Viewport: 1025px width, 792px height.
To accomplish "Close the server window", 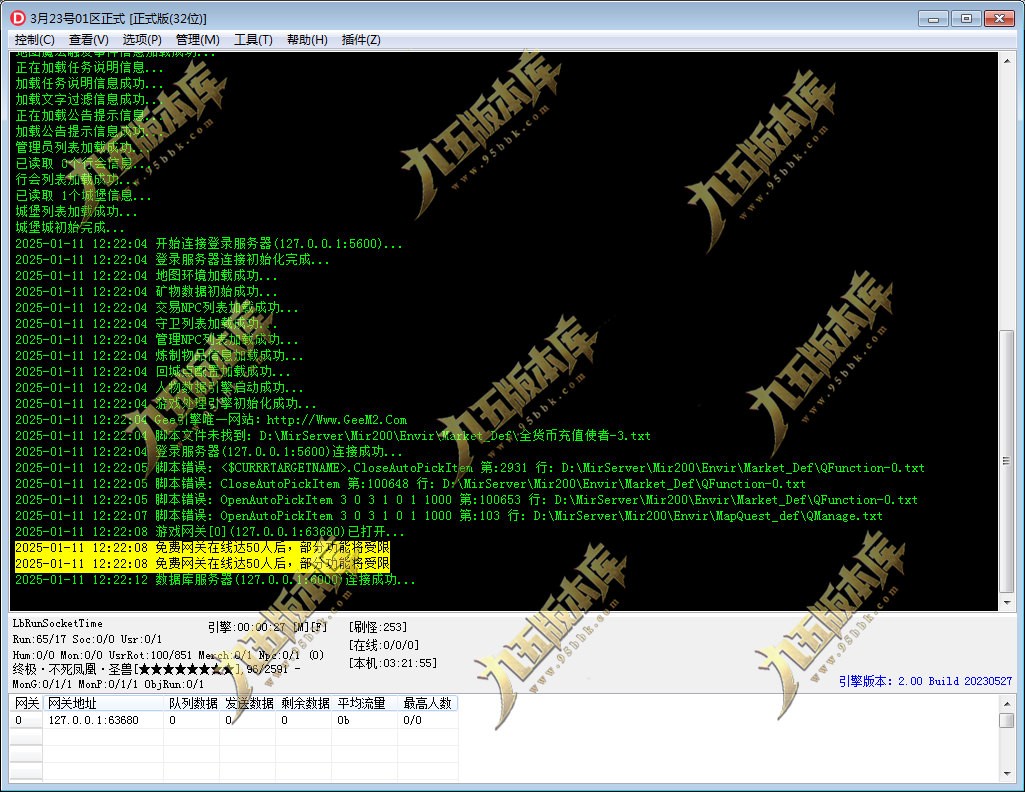I will pyautogui.click(x=999, y=18).
